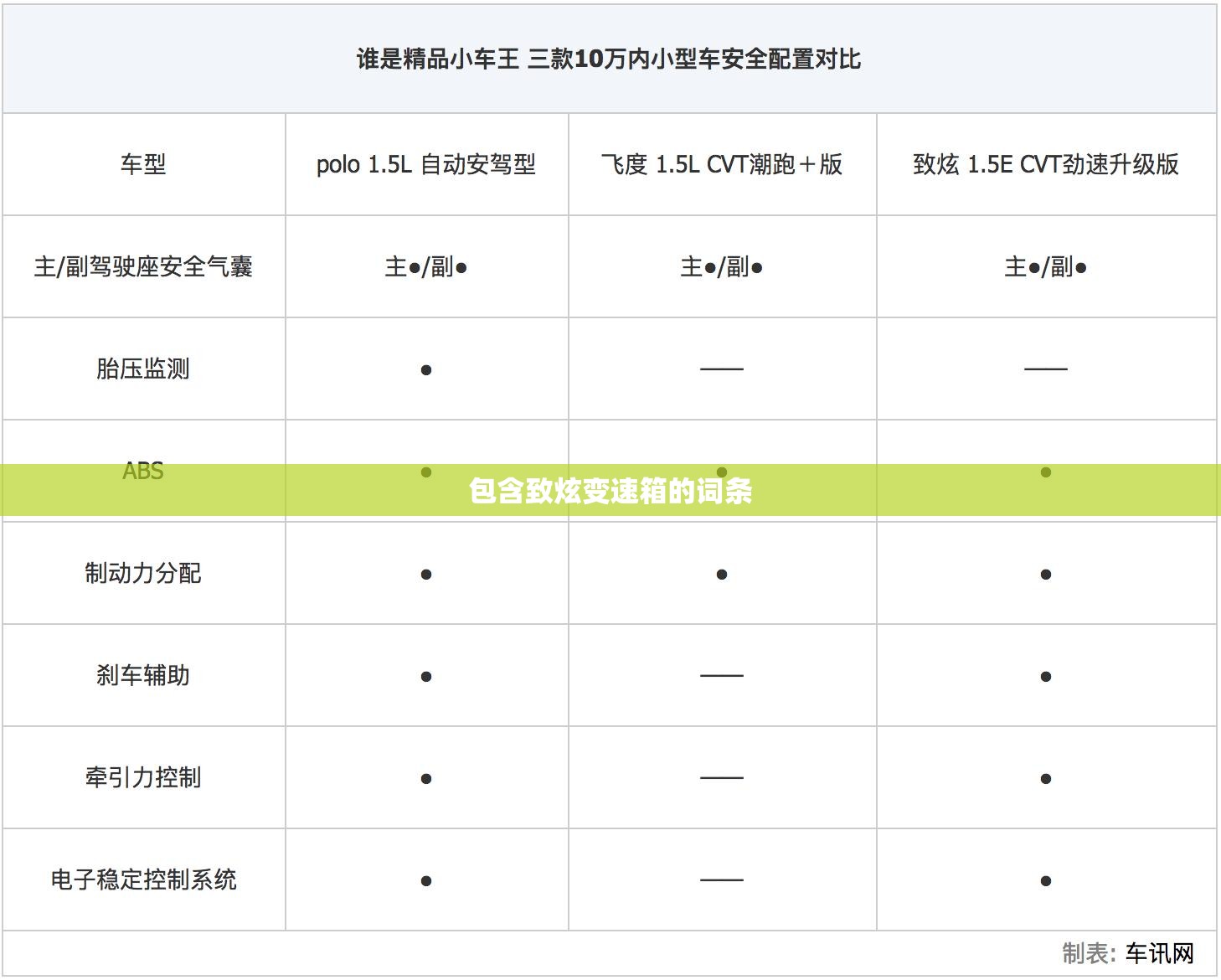Click the 飞度 dash in 电子稳定控制系统 row
This screenshot has width=1221, height=980.
722,879
